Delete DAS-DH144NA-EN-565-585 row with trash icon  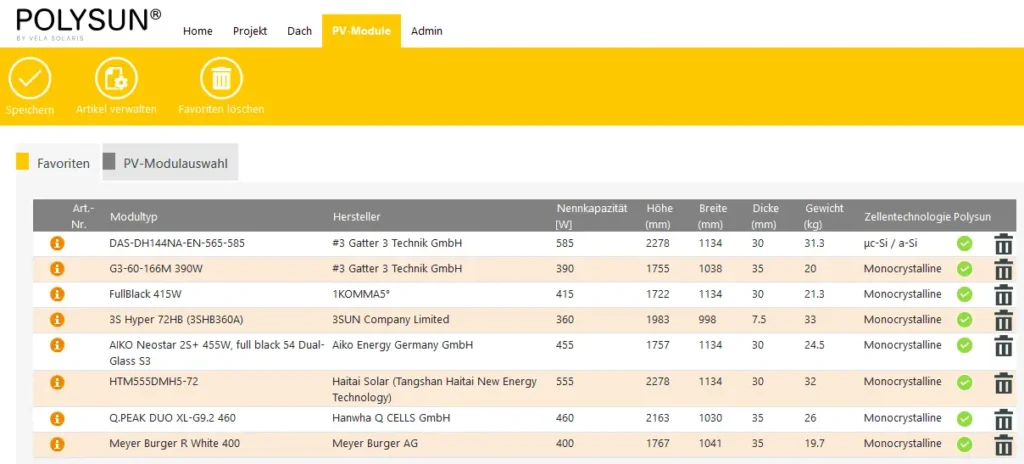1003,244
